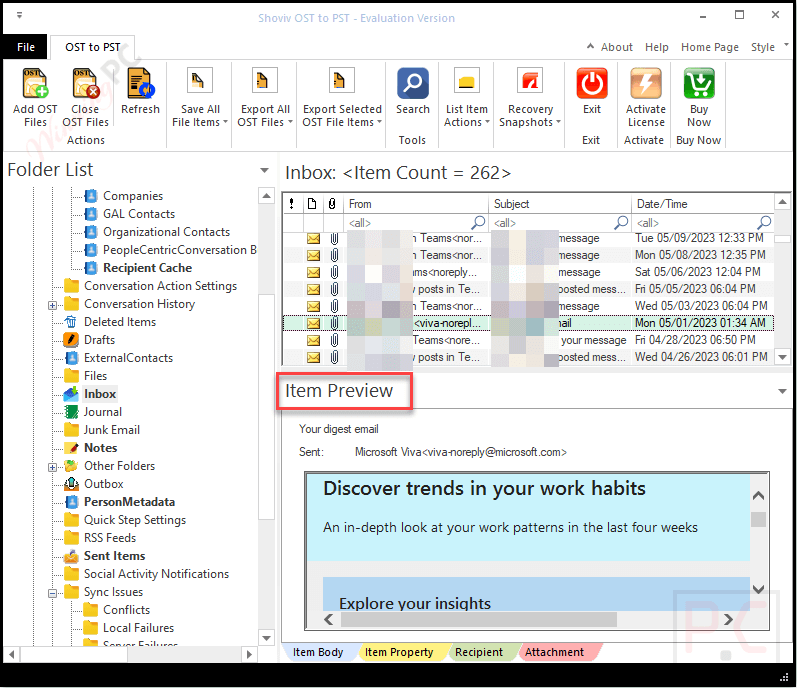Click the preview pane scroll right arrow
Image resolution: width=797 pixels, height=688 pixels.
coord(728,619)
